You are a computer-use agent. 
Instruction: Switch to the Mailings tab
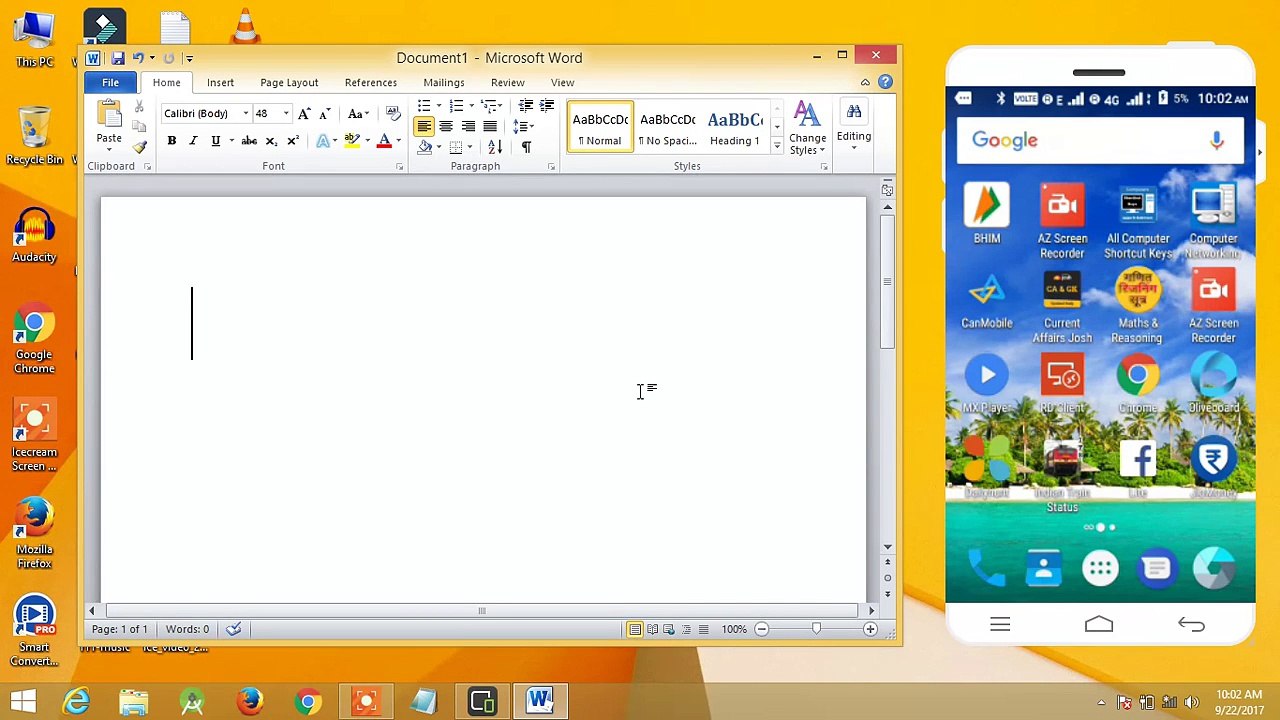(444, 83)
